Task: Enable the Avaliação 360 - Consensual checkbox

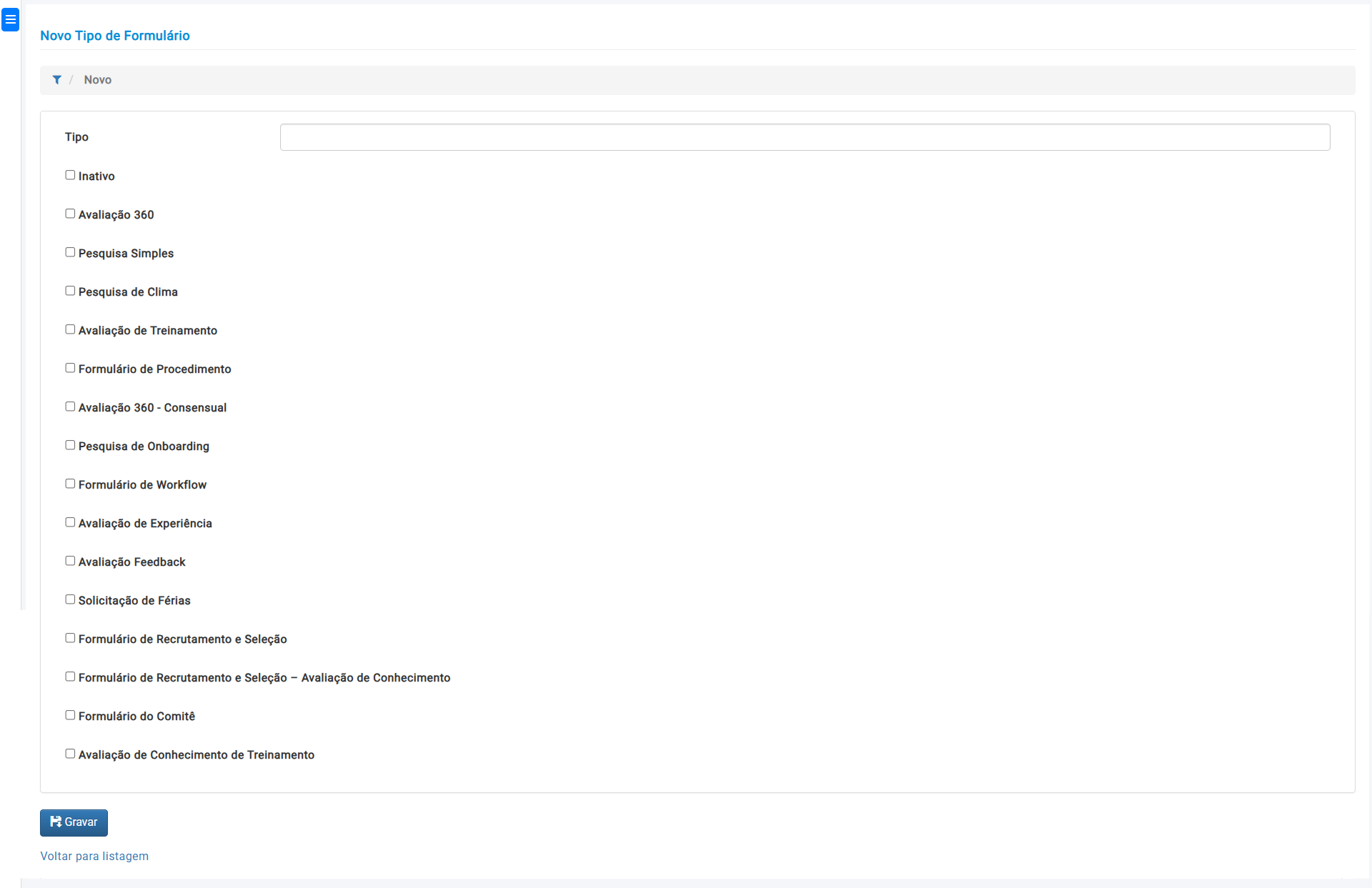Action: tap(70, 406)
